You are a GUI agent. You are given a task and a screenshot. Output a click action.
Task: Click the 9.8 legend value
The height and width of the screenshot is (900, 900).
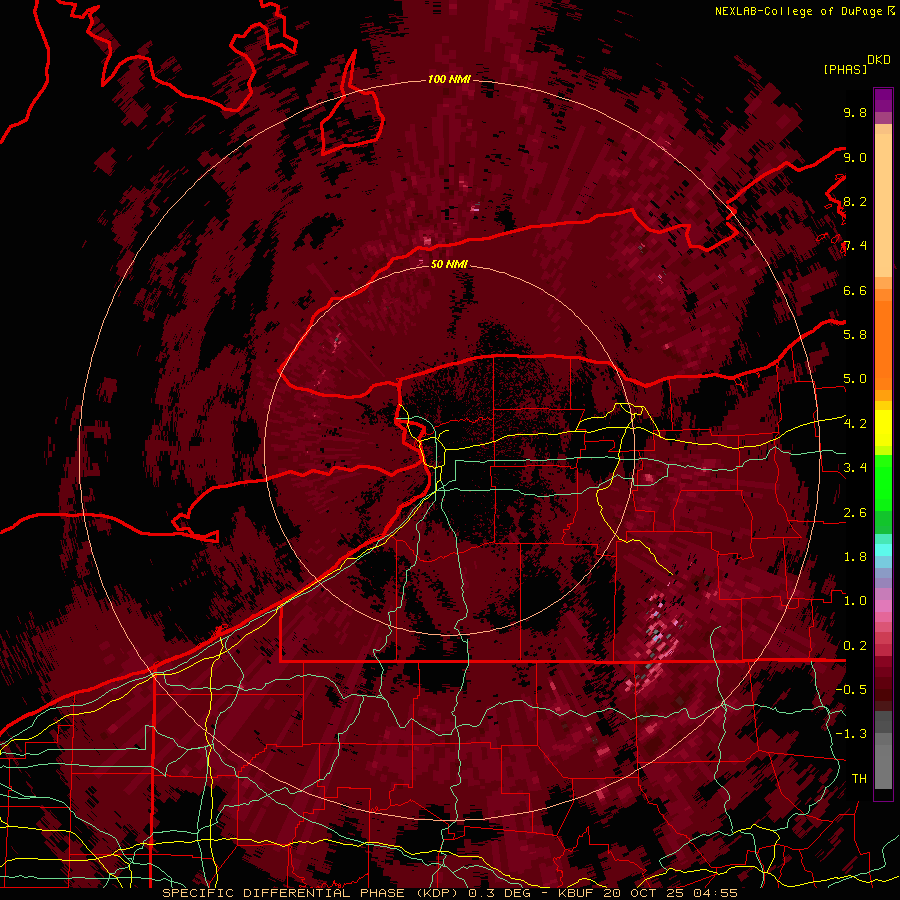(x=855, y=112)
